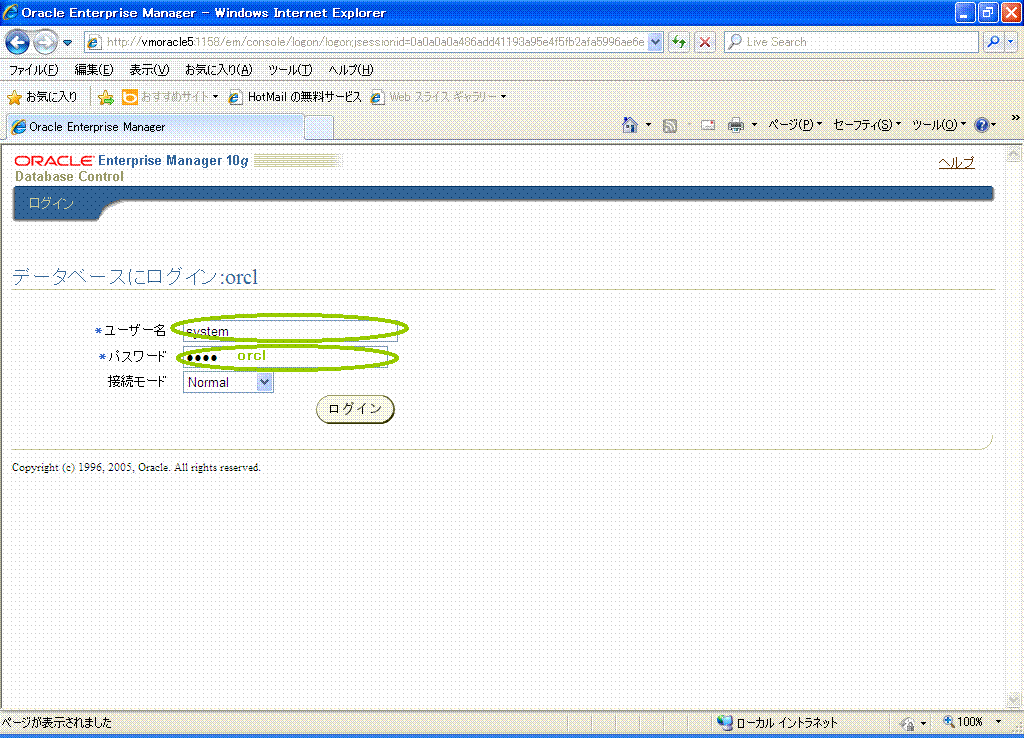Open the ページ(P) command menu
This screenshot has height=738, width=1024.
(795, 125)
